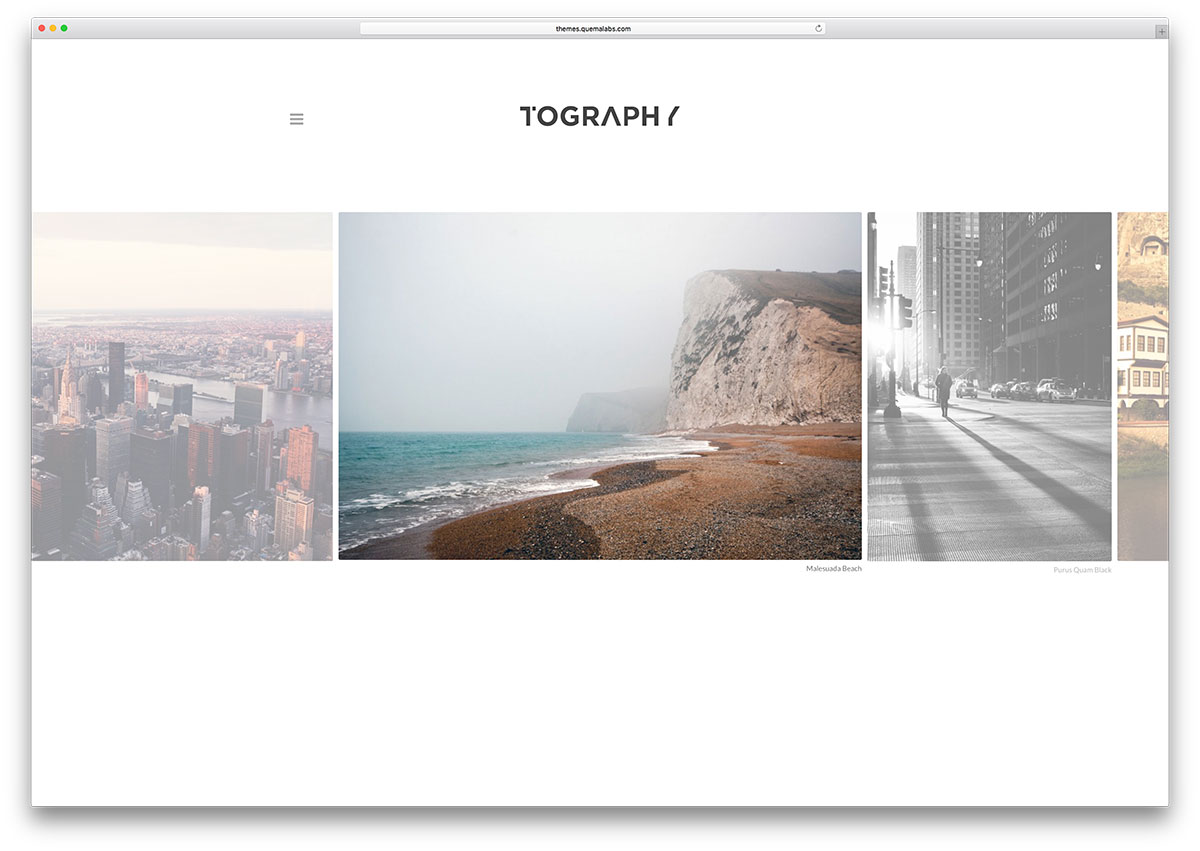Screen dimensions: 1200x851
Task: Open the Malesuada Beach caption link
Action: (x=833, y=567)
